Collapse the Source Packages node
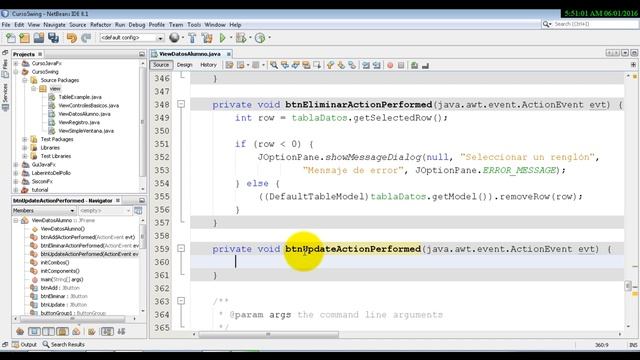Screen dimensions: 640x360 25,80
